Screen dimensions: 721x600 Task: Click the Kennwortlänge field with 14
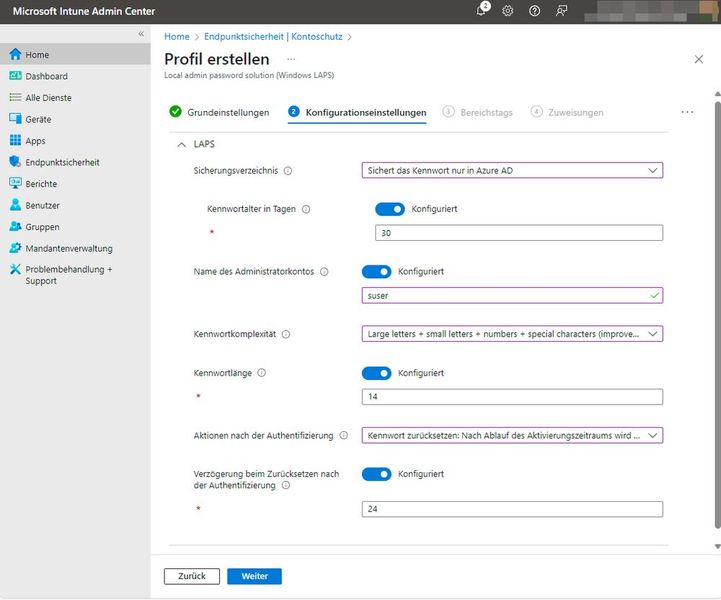[512, 396]
